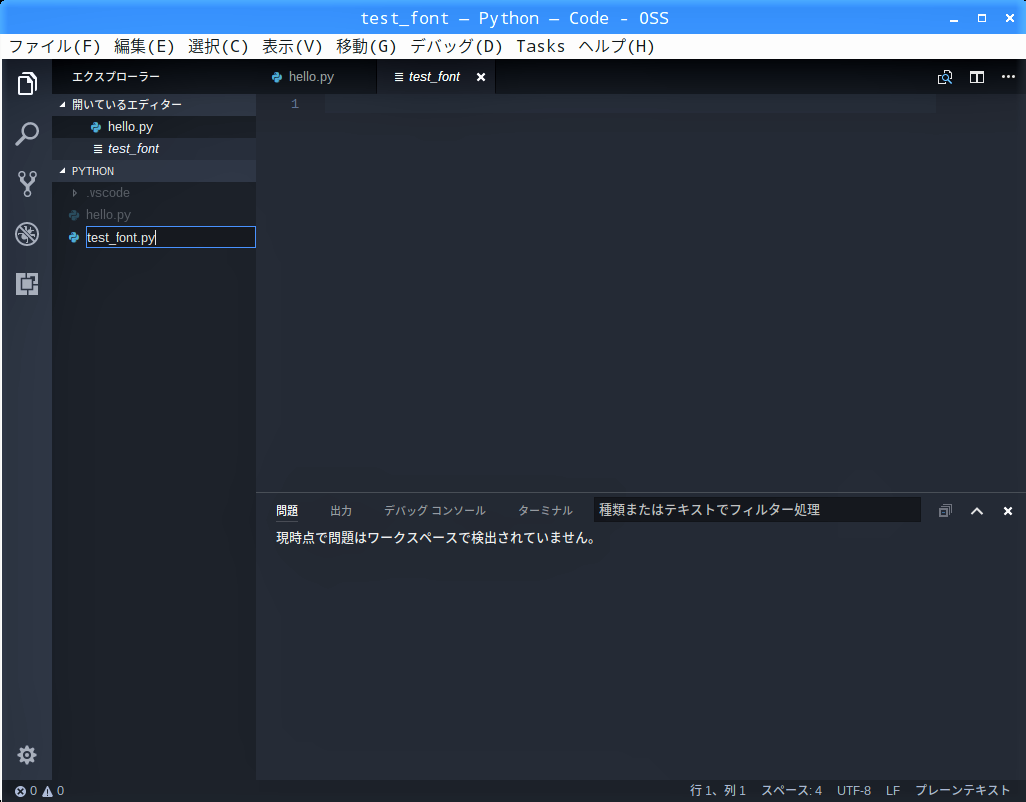Open the デバッグ(D) menu

tap(456, 46)
